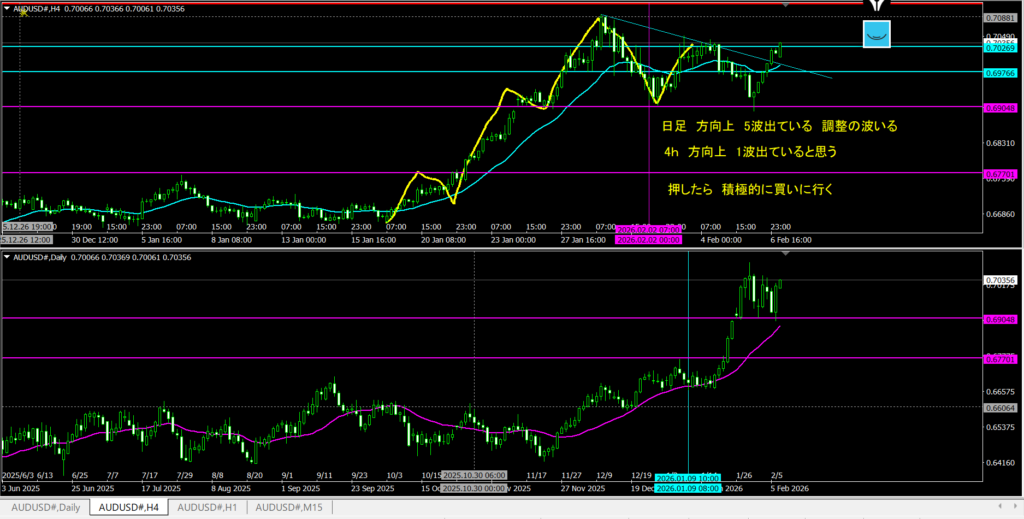
Task: Click the blue smiley face icon
Action: point(876,34)
